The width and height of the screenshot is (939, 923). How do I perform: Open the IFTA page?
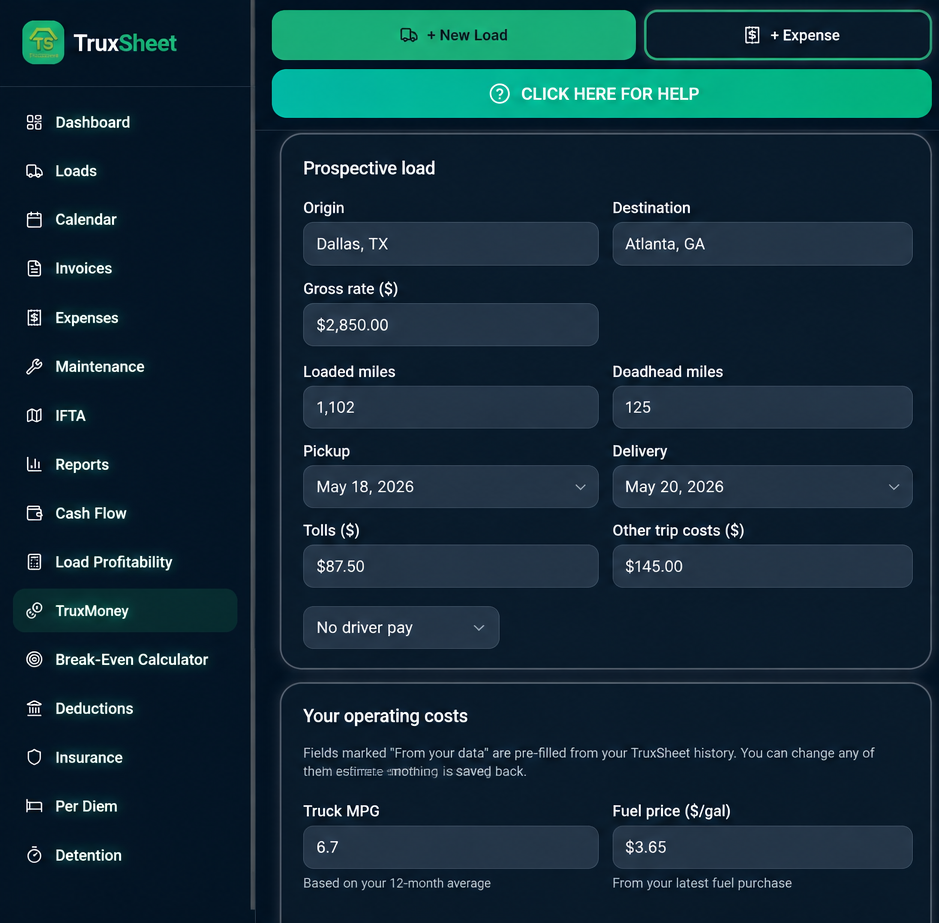125,416
